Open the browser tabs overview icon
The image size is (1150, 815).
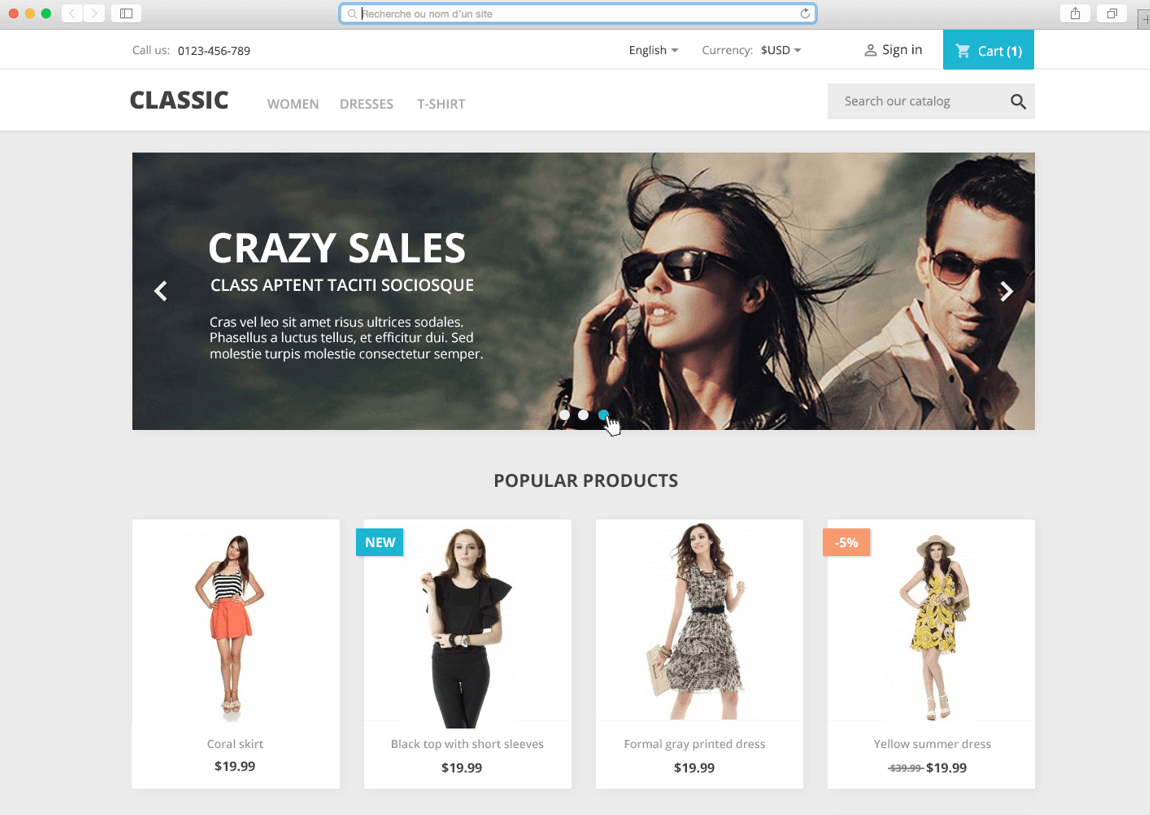(1111, 14)
